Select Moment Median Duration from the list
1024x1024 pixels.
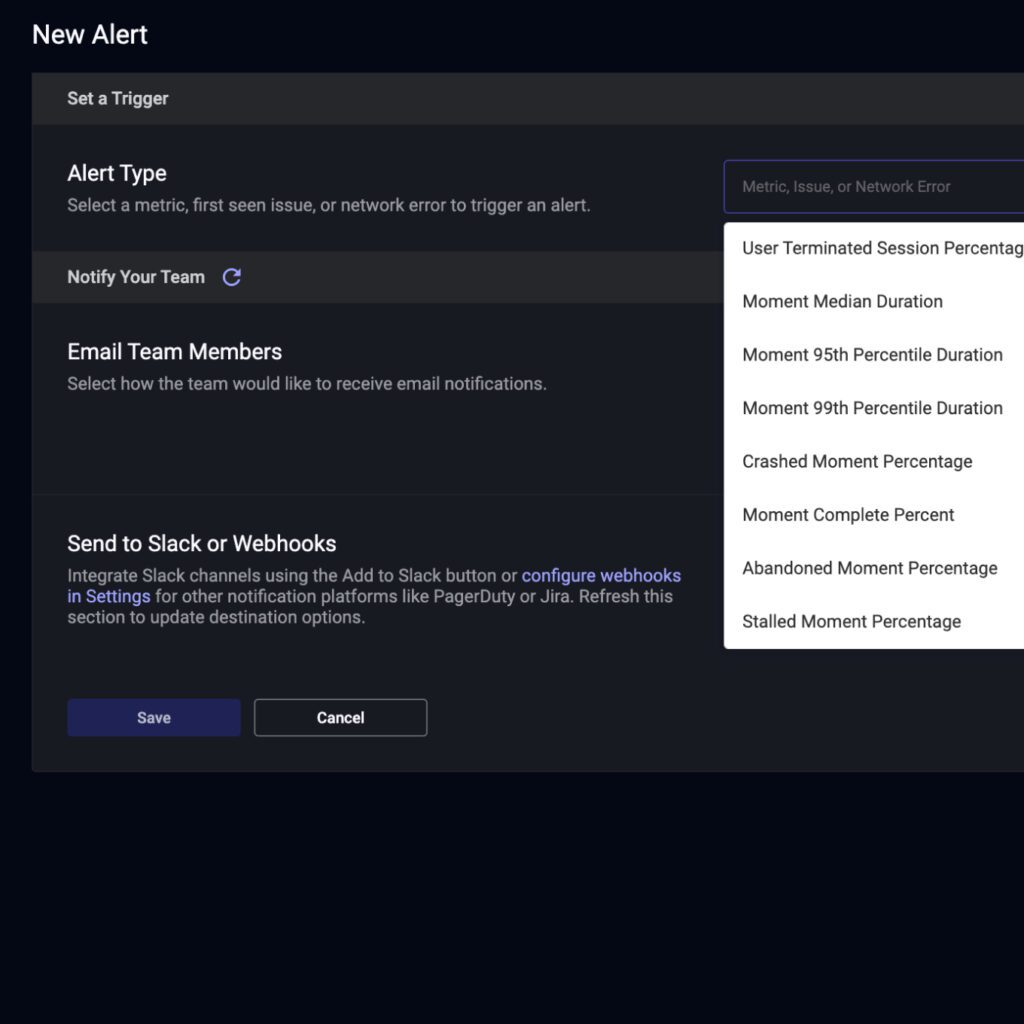point(842,301)
